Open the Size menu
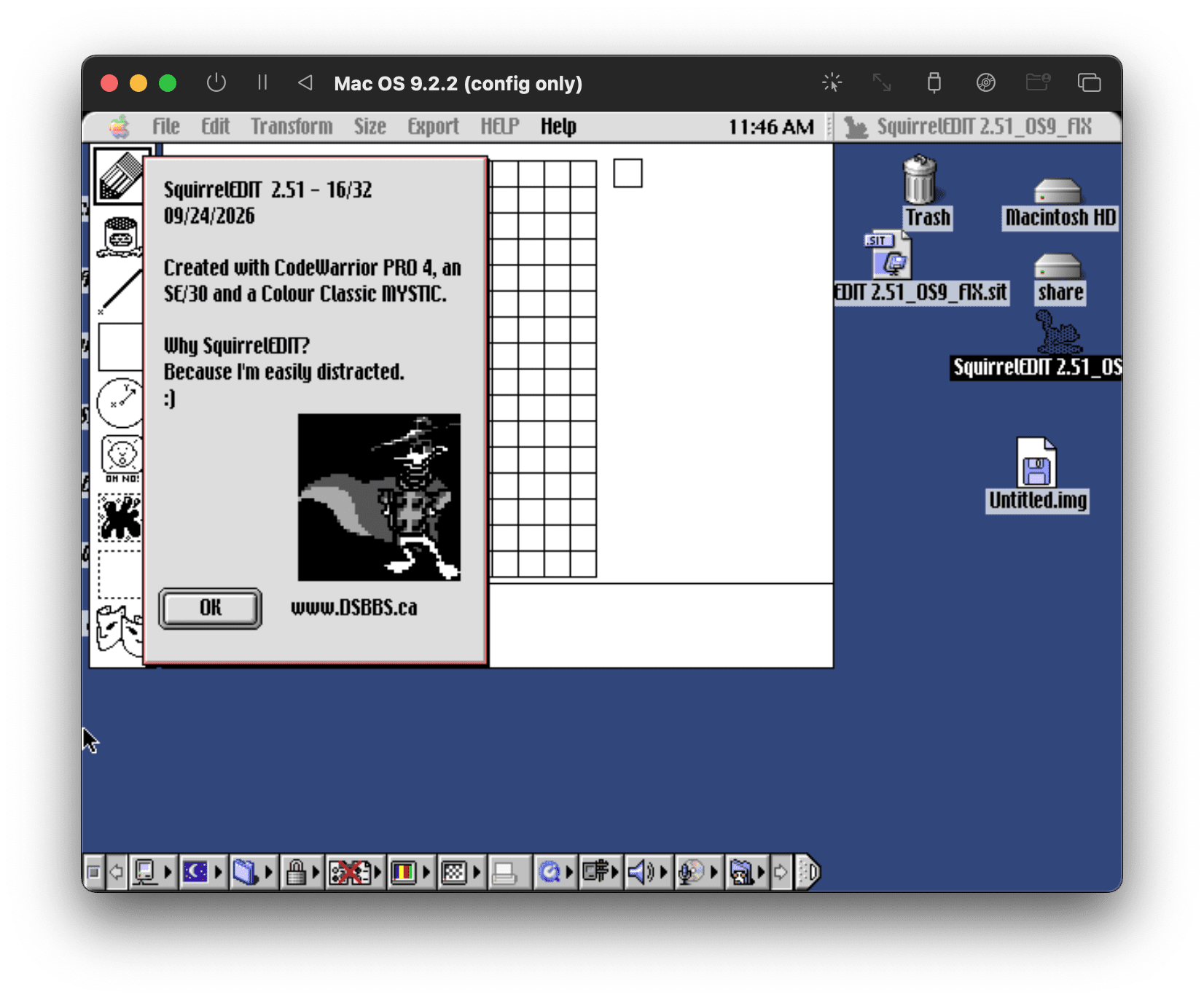Image resolution: width=1204 pixels, height=1000 pixels. pyautogui.click(x=370, y=127)
